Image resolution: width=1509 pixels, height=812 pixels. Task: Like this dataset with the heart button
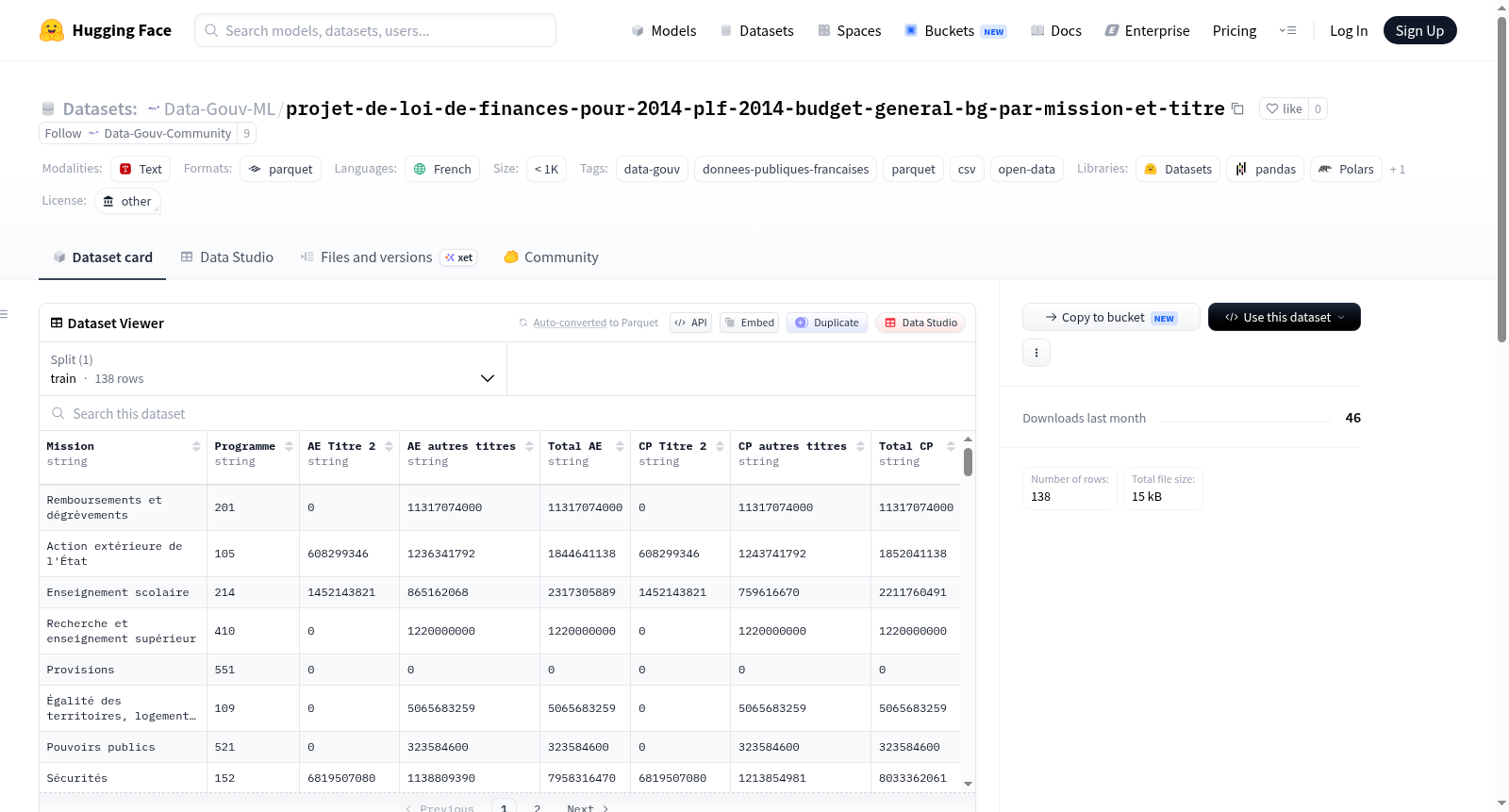point(1284,108)
